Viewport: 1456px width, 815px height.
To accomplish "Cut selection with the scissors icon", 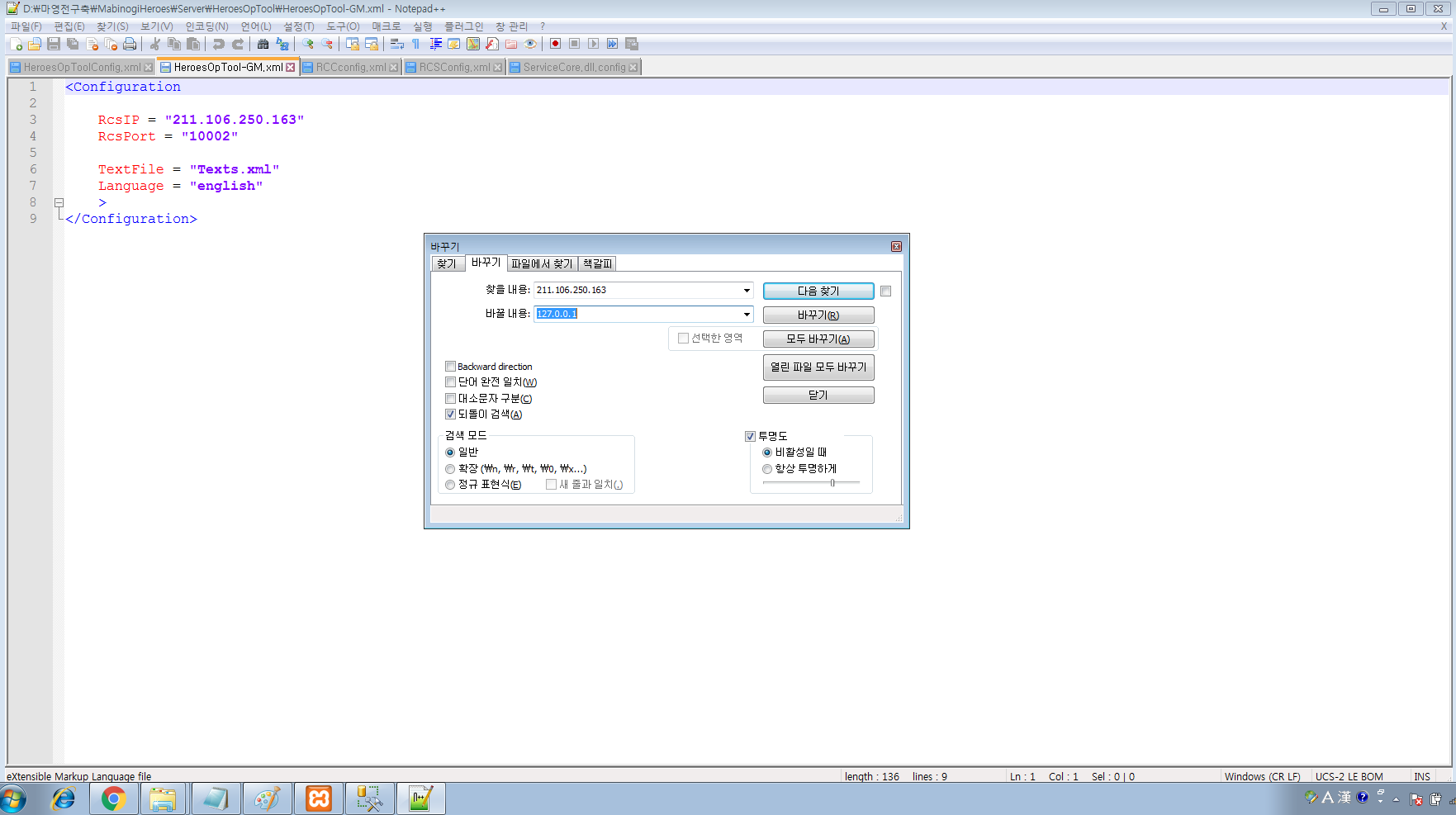I will [x=155, y=44].
